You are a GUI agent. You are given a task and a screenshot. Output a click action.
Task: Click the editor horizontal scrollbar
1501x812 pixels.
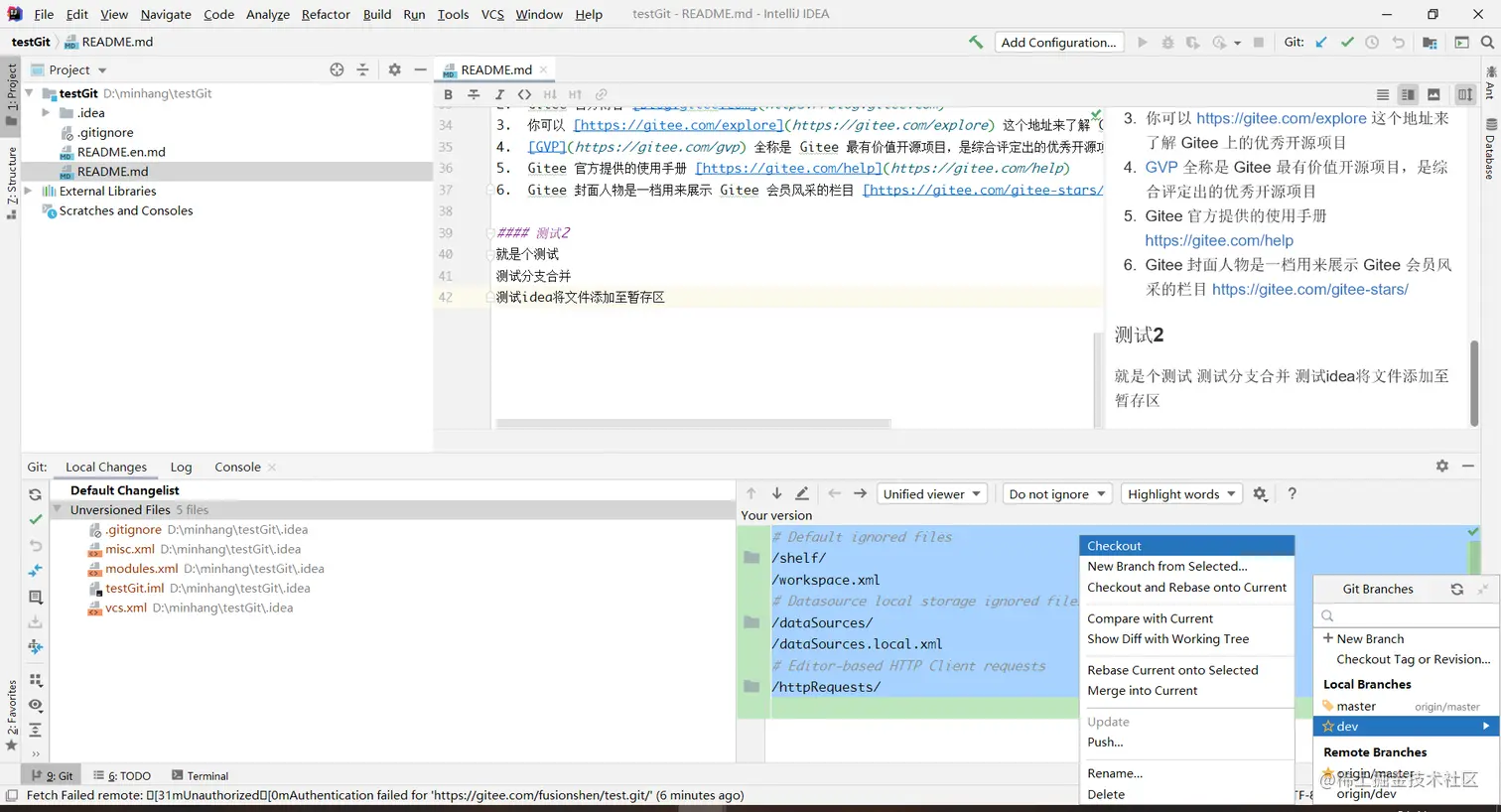coord(693,424)
